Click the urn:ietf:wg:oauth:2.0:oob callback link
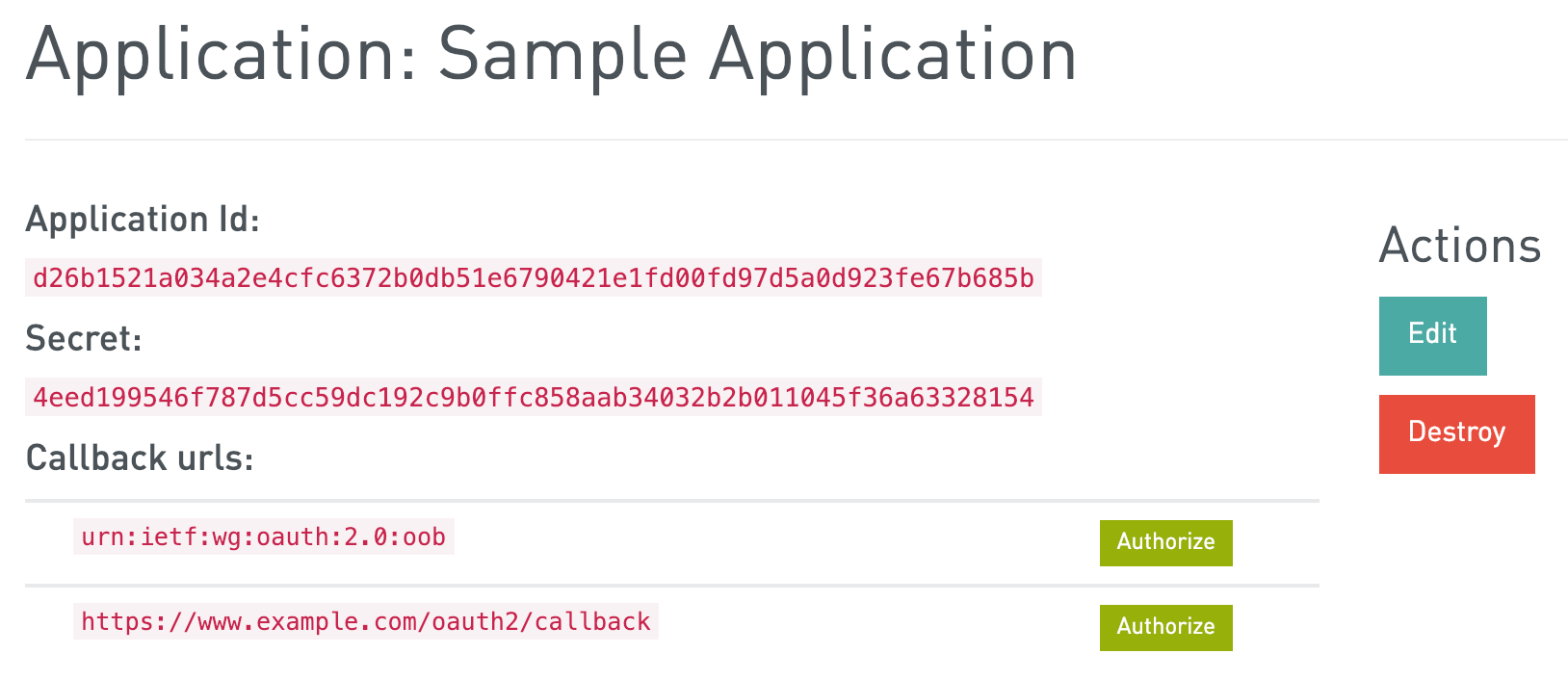Viewport: 1568px width, 680px height. (262, 538)
